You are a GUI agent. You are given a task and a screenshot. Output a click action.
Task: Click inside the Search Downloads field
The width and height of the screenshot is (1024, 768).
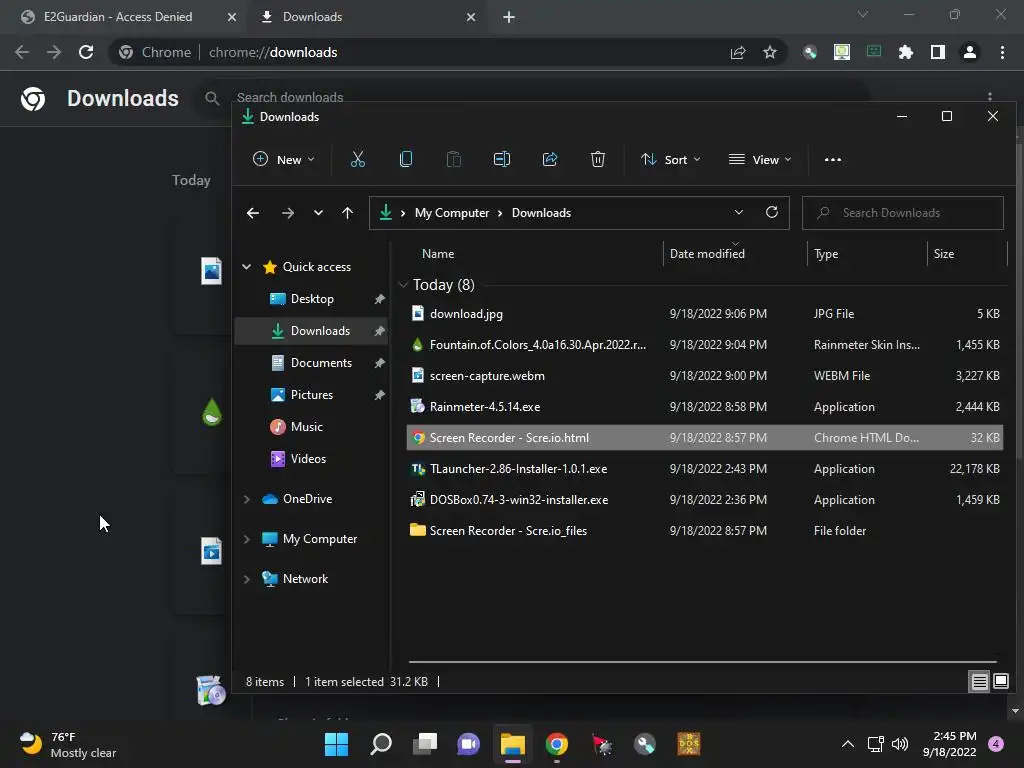[903, 213]
